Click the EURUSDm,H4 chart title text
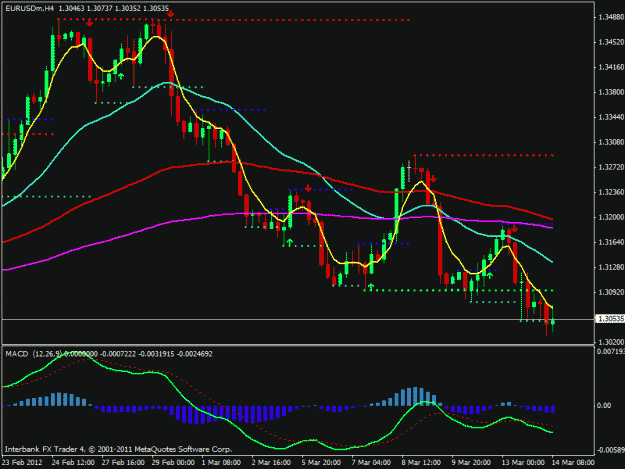625x469 pixels. (x=29, y=8)
